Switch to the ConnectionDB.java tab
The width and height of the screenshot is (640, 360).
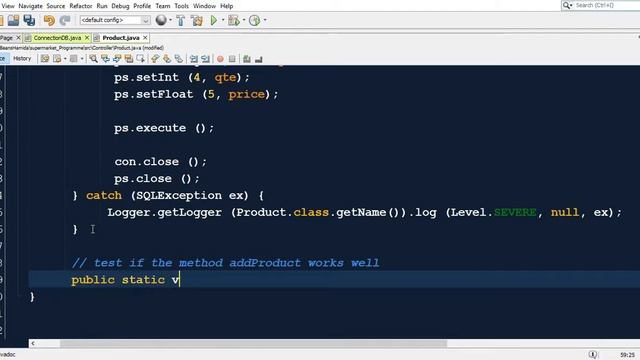coord(57,38)
